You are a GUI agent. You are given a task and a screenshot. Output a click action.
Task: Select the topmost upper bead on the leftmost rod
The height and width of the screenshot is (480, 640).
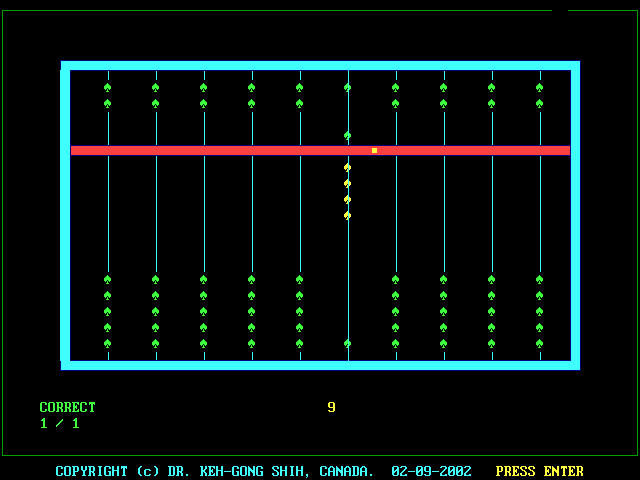107,87
